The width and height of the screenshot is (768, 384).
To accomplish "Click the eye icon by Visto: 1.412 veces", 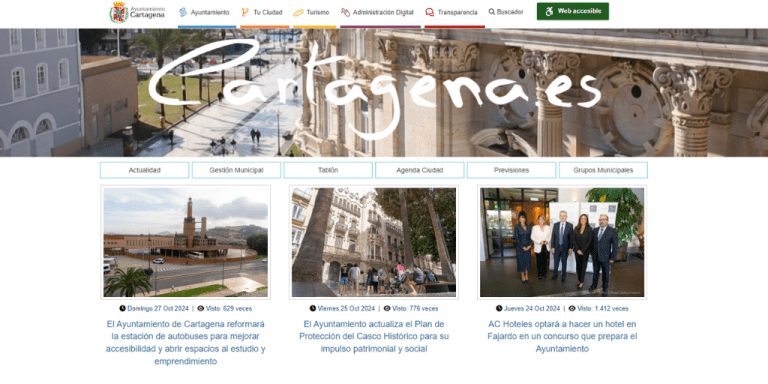I will [572, 309].
